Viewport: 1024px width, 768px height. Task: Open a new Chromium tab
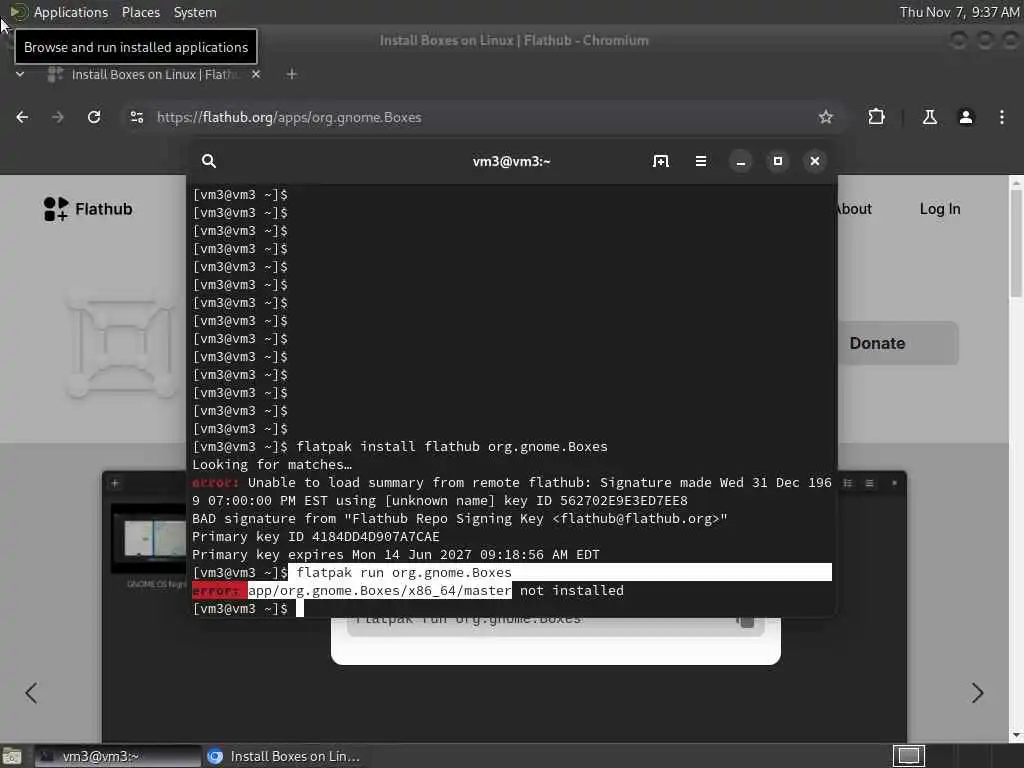coord(292,74)
